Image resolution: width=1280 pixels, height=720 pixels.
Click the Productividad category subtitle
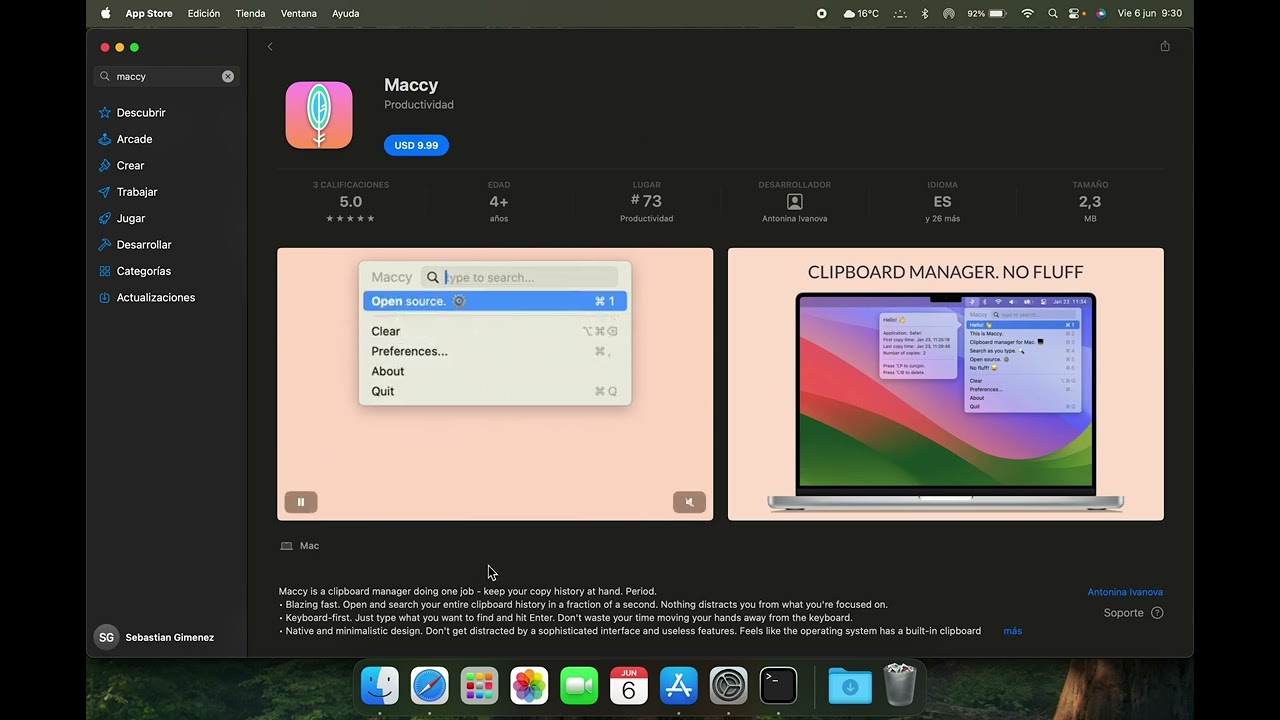point(419,105)
